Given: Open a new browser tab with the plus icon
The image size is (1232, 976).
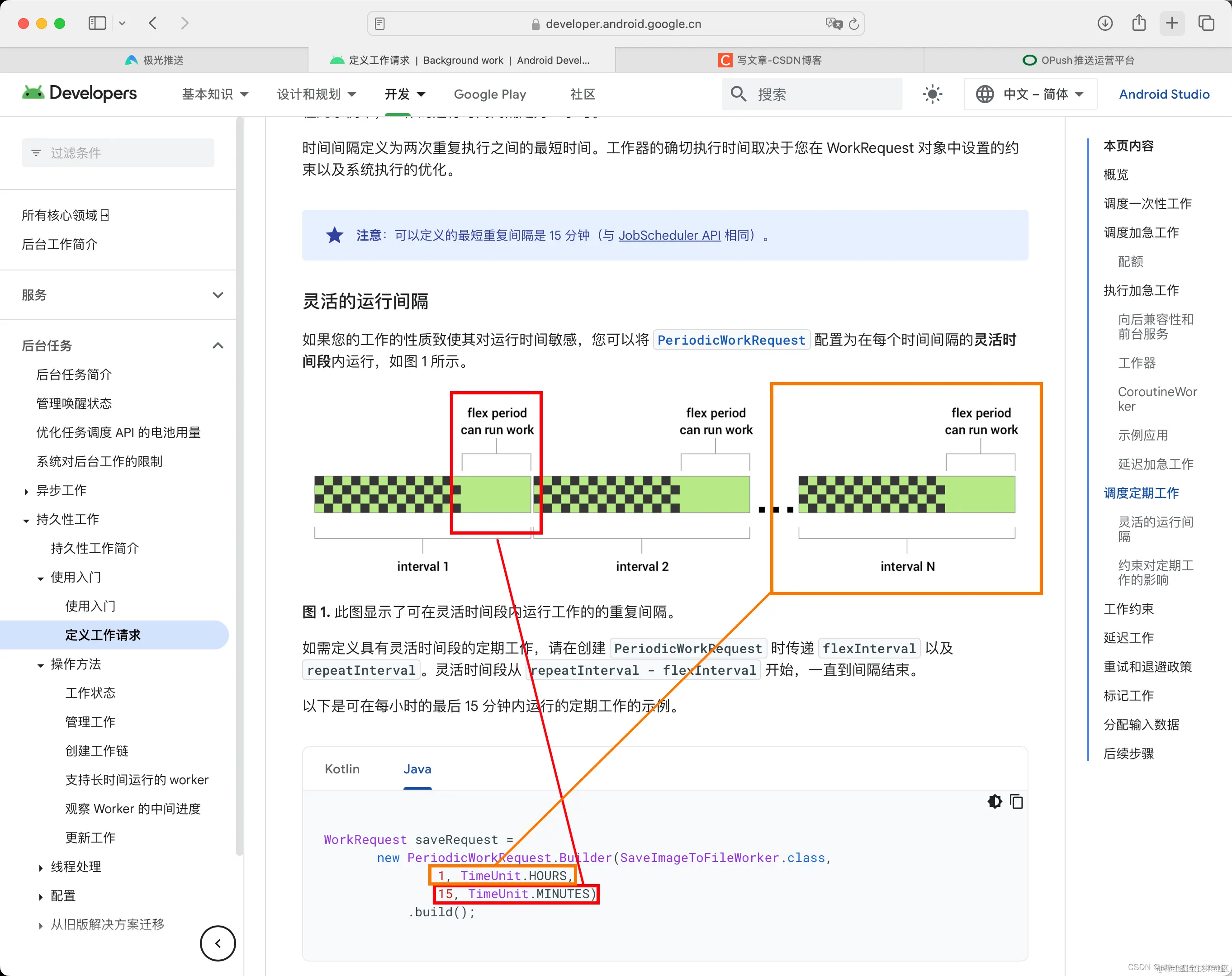Looking at the screenshot, I should 1172,24.
